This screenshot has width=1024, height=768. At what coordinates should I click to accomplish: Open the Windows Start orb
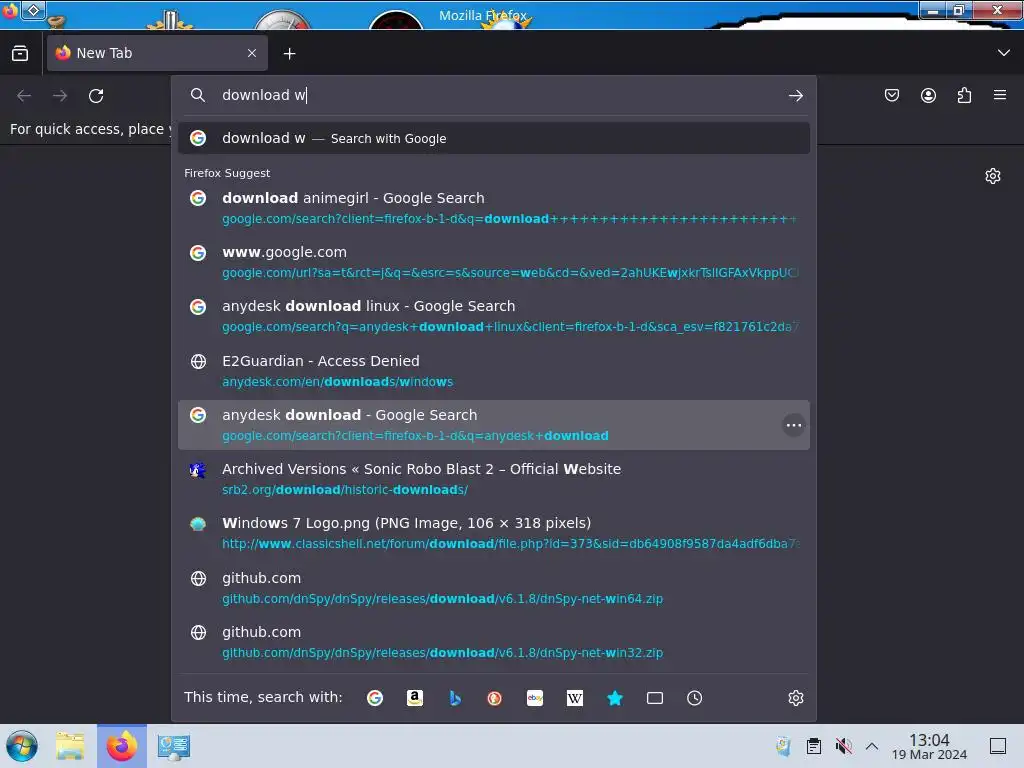point(22,746)
